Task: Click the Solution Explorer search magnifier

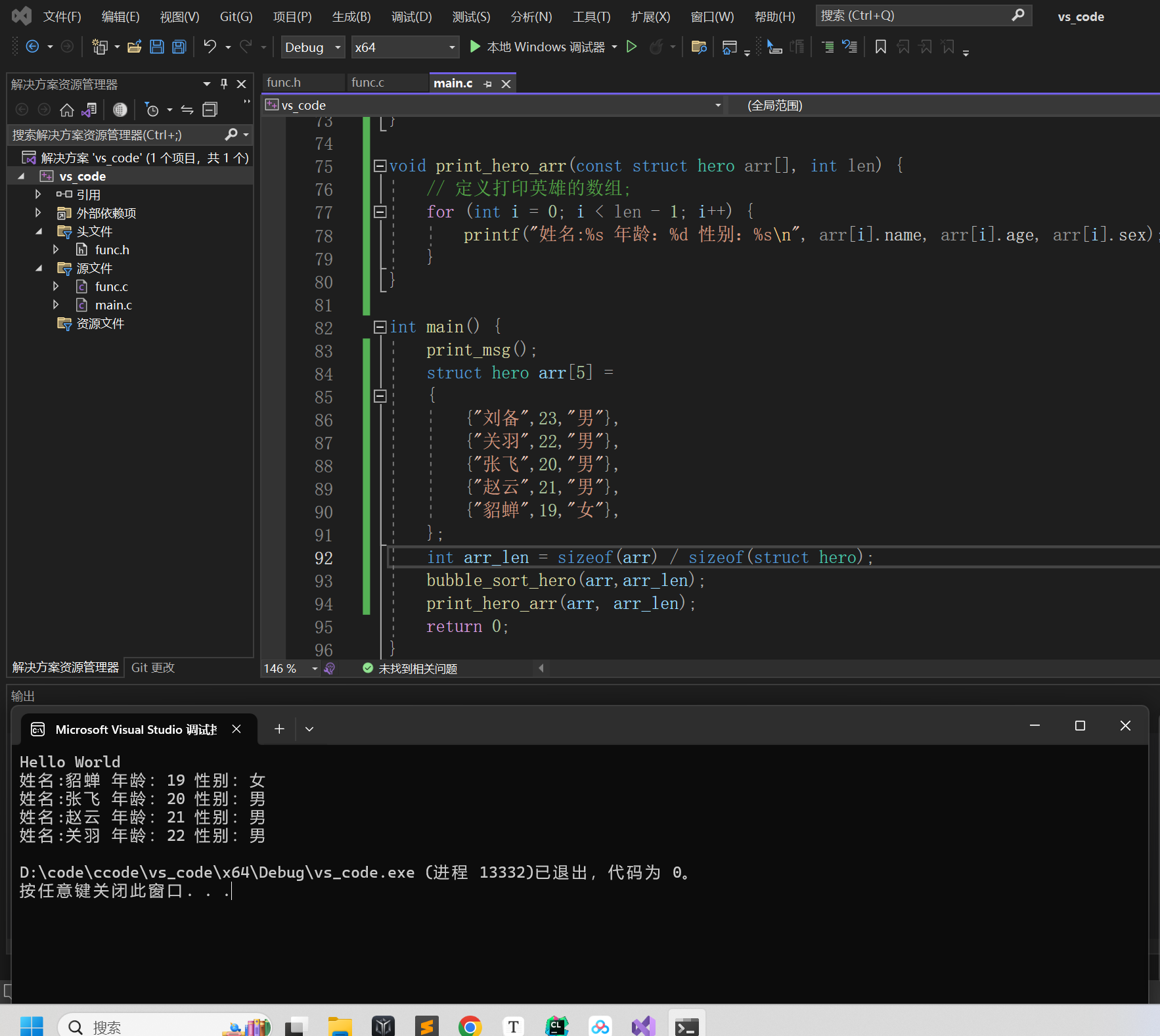Action: [231, 135]
